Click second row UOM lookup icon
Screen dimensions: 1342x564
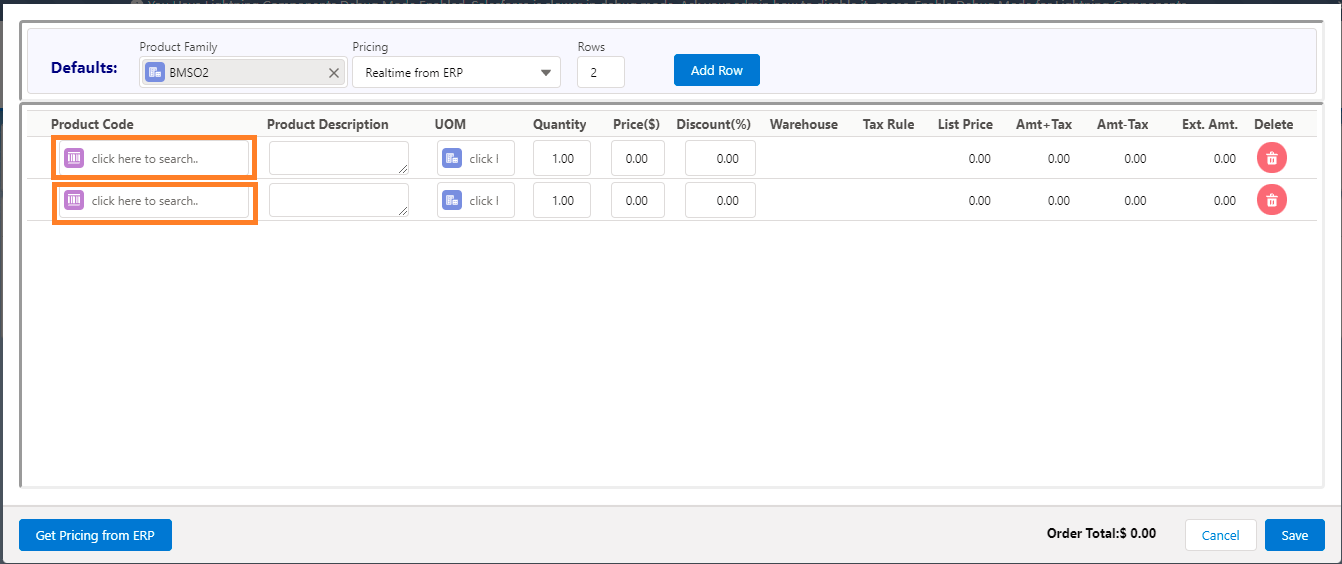point(452,200)
